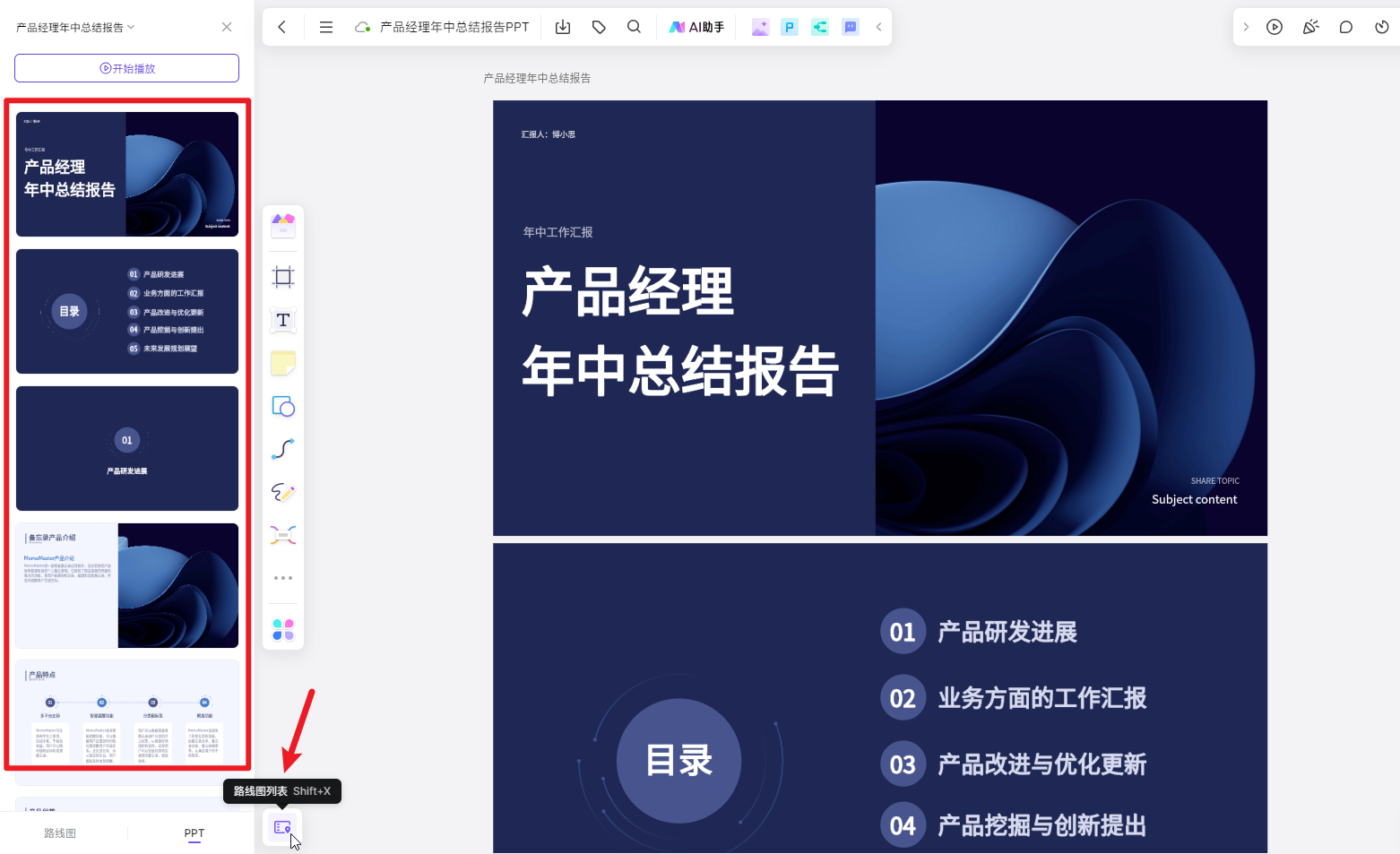Select the sticky note tool
The image size is (1400, 854).
click(283, 363)
